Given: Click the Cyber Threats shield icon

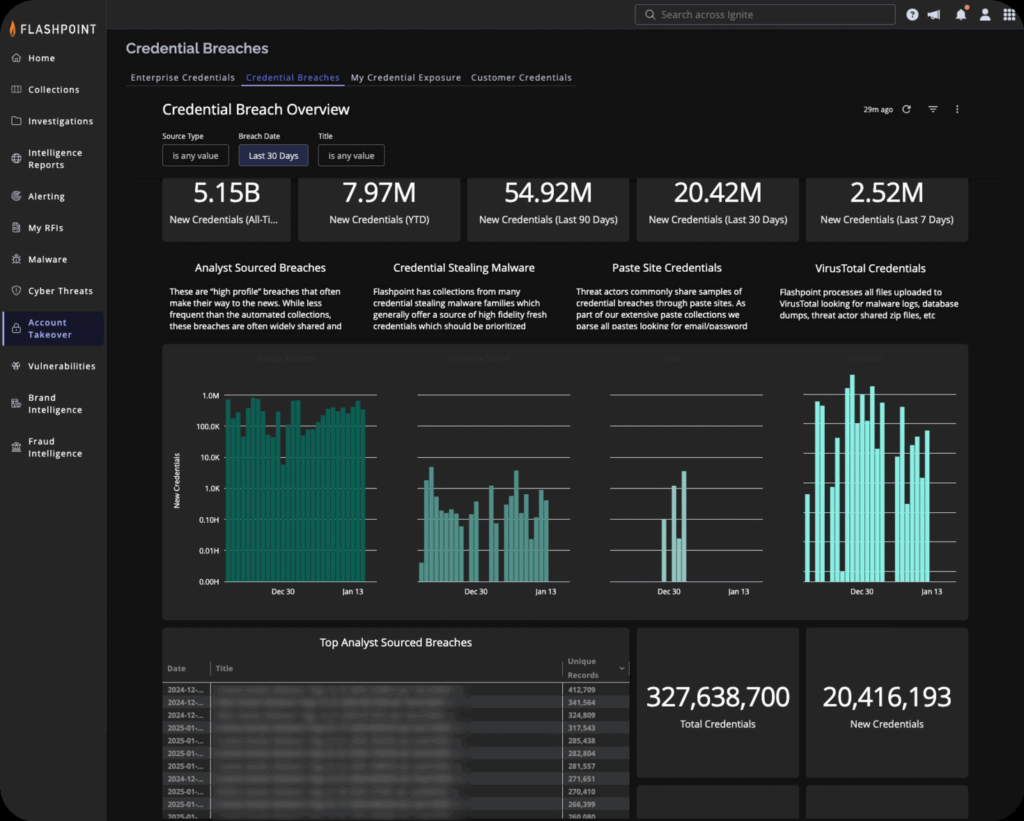Looking at the screenshot, I should tap(16, 291).
